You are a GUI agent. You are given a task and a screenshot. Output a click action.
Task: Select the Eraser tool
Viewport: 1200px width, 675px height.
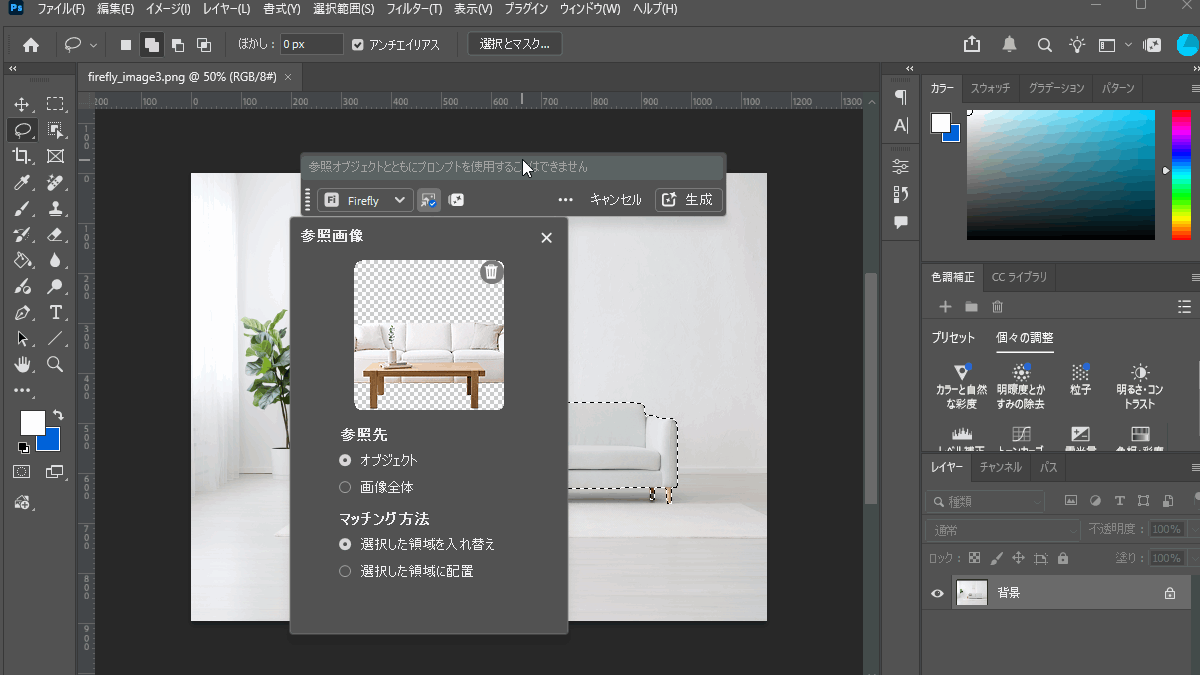(55, 234)
